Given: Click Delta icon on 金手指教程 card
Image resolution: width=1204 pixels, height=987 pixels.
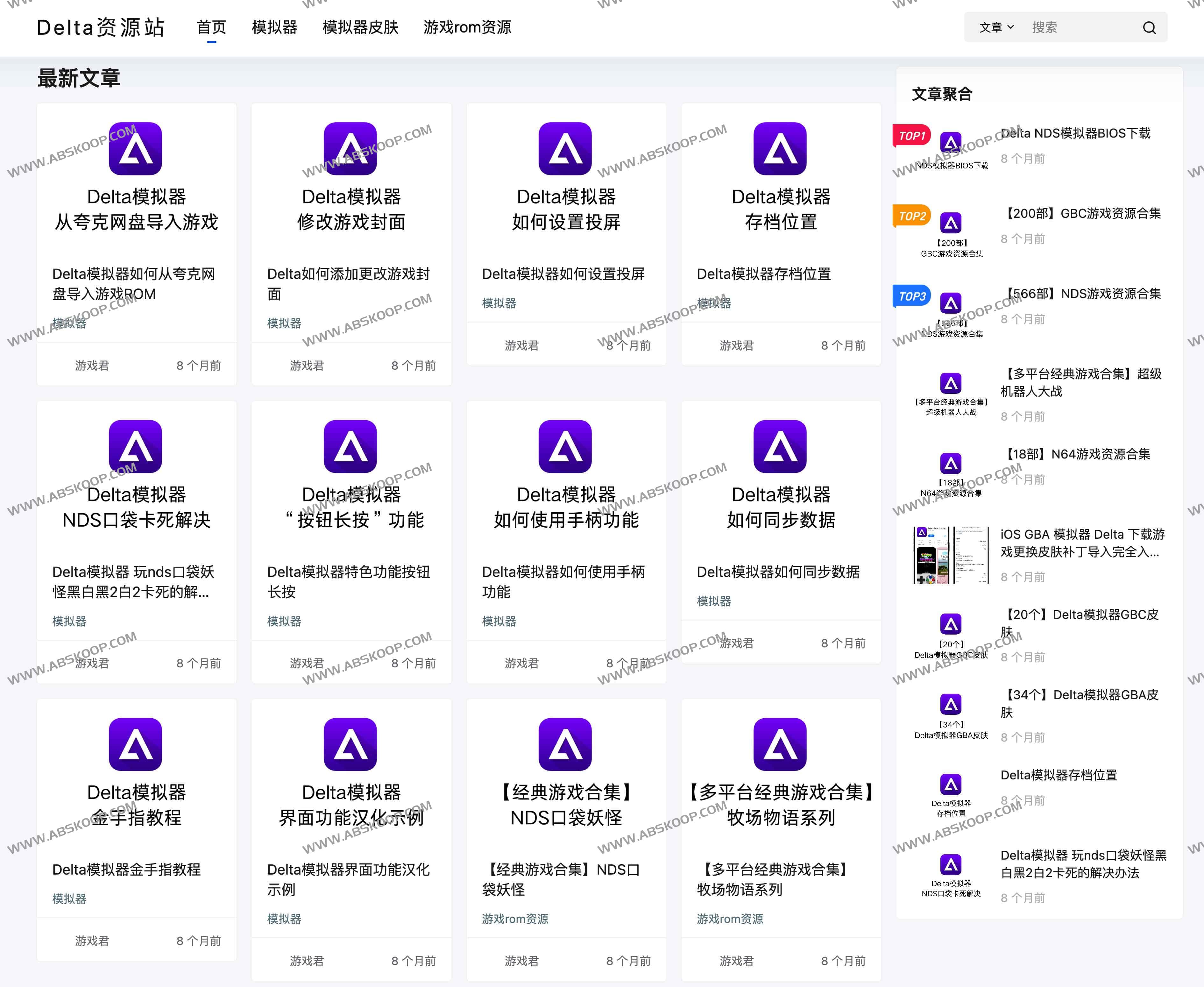Looking at the screenshot, I should [135, 744].
